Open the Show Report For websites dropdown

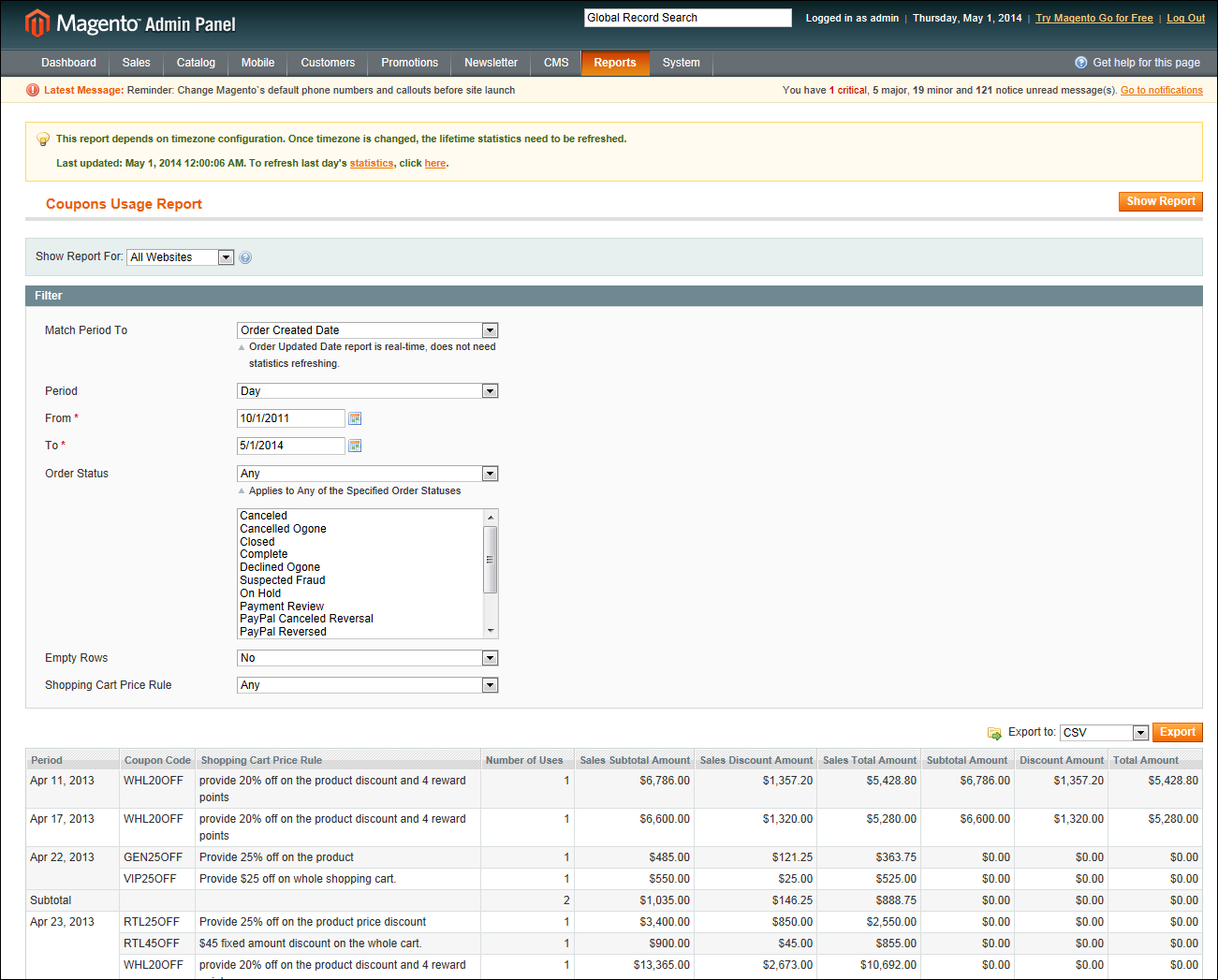click(180, 257)
